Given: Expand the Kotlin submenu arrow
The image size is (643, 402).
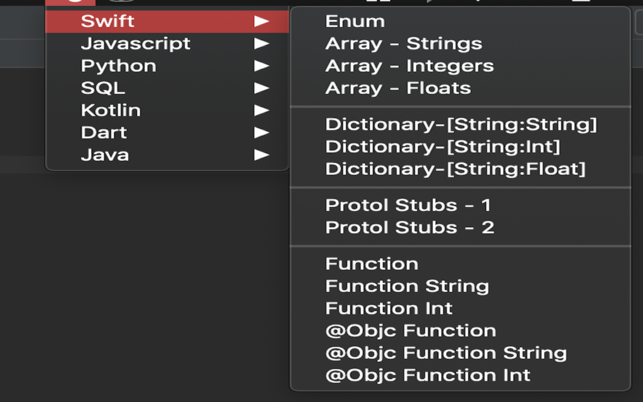Looking at the screenshot, I should (x=261, y=110).
